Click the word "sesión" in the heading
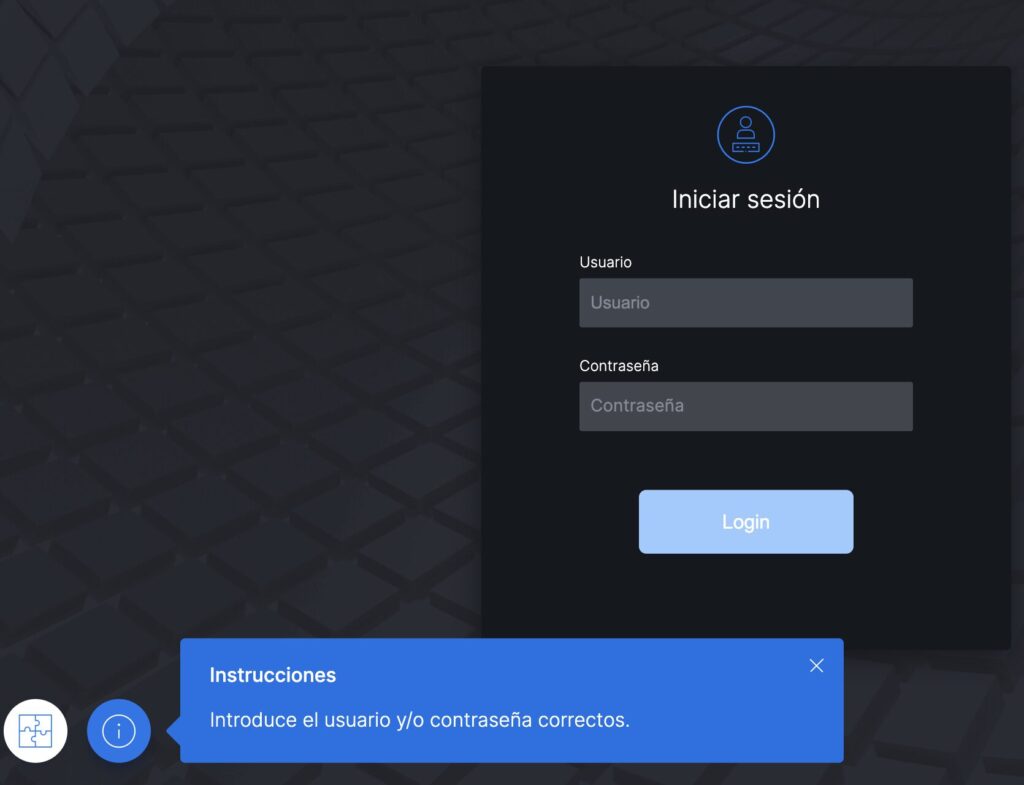This screenshot has height=785, width=1024. tap(783, 199)
